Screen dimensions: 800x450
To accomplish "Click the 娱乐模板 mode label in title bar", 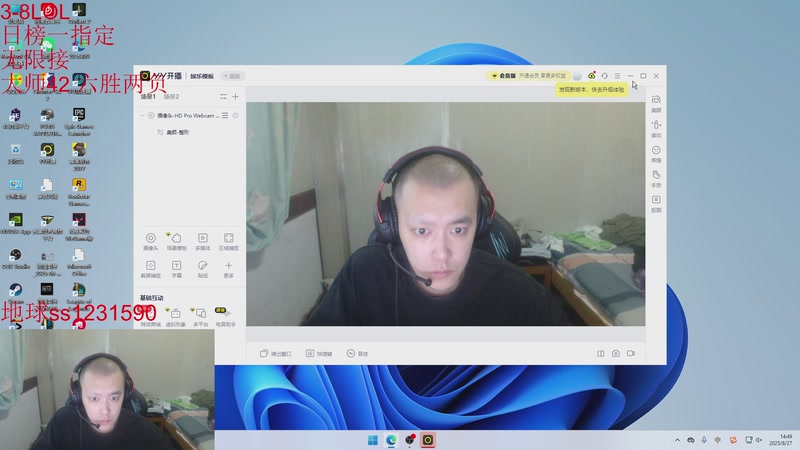I will point(202,76).
